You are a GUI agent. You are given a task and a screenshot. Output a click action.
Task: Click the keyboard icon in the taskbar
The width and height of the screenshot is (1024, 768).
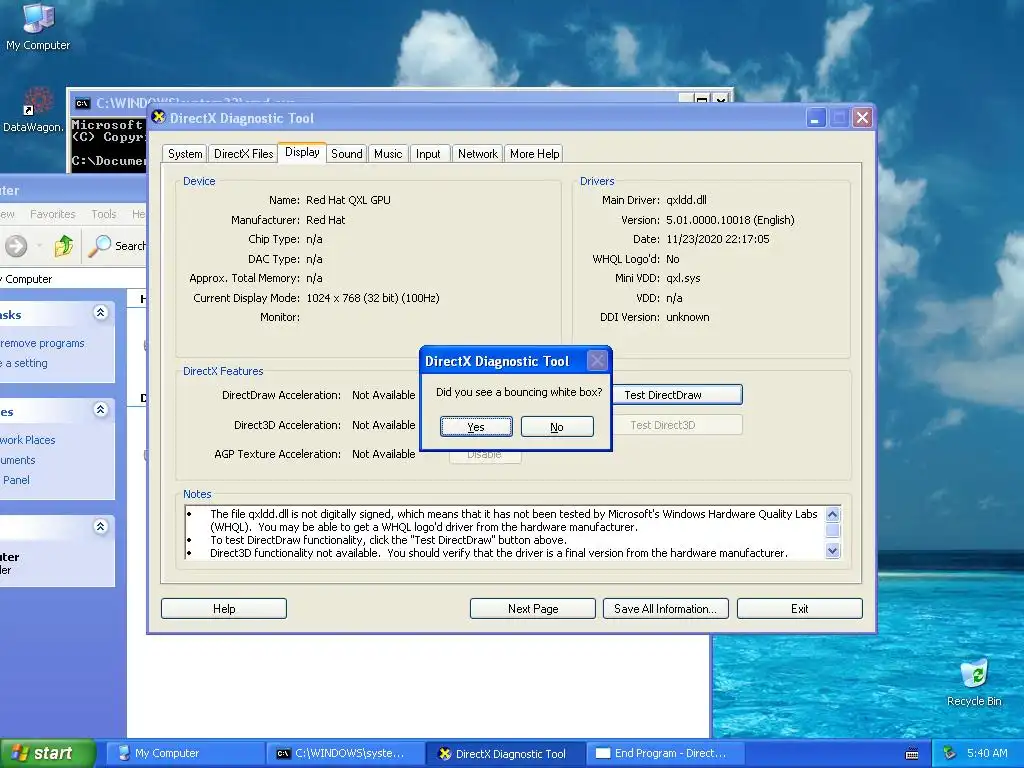tap(912, 754)
